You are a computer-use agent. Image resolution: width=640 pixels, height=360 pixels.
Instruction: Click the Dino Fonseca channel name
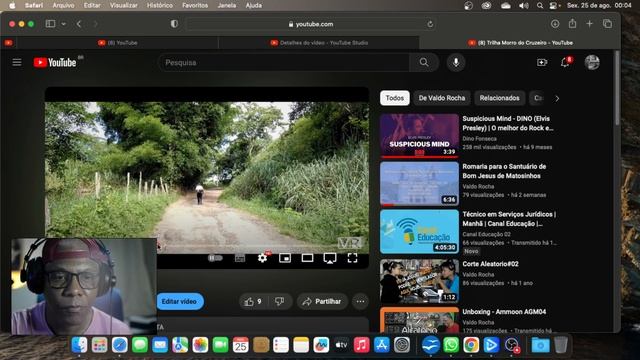[x=480, y=139]
